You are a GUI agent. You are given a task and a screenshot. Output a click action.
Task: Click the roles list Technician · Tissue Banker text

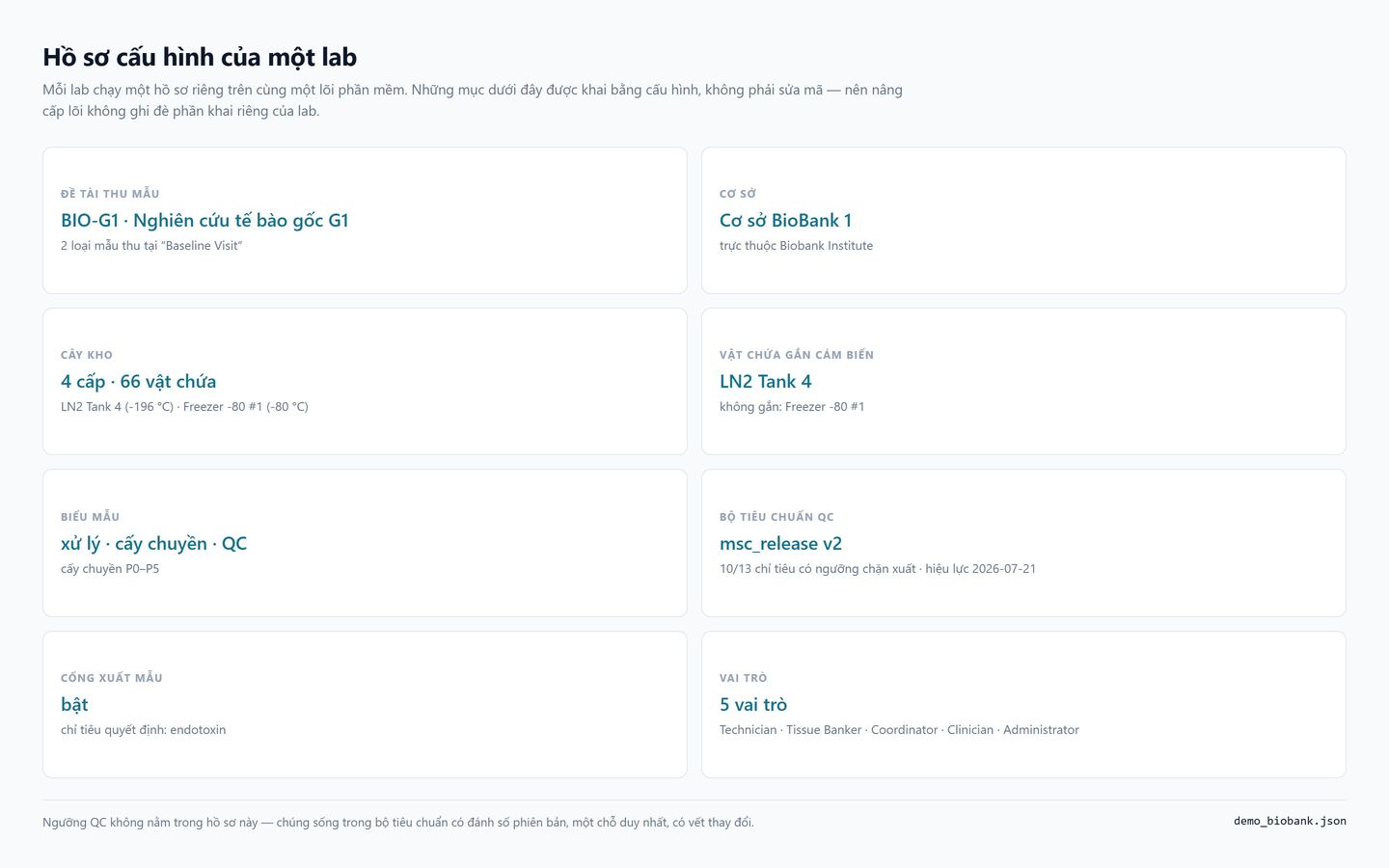click(899, 730)
